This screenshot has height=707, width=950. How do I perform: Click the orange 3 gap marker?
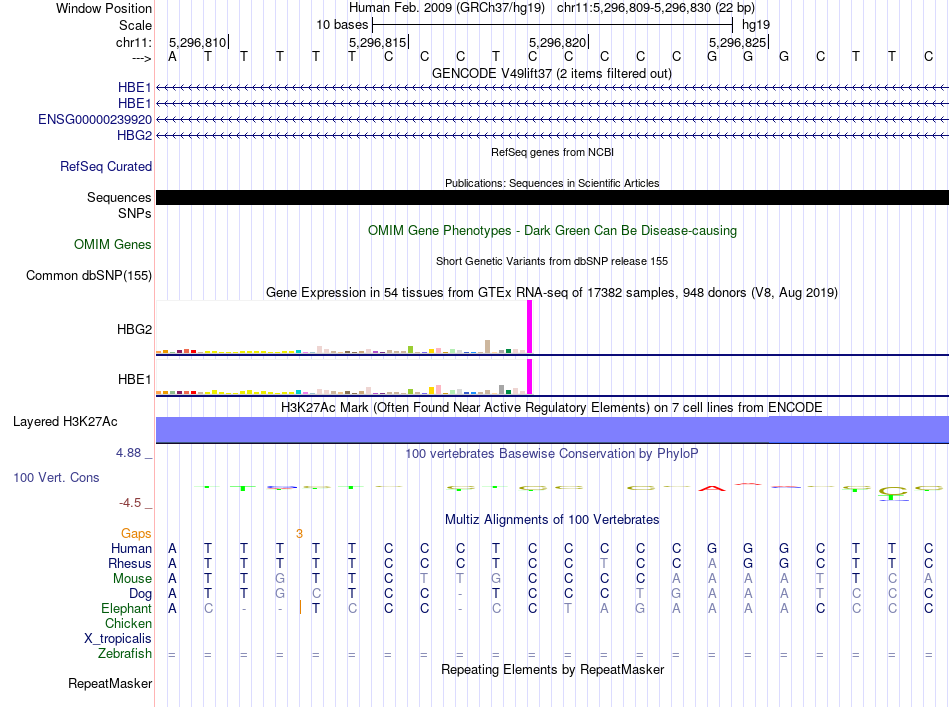(x=299, y=534)
